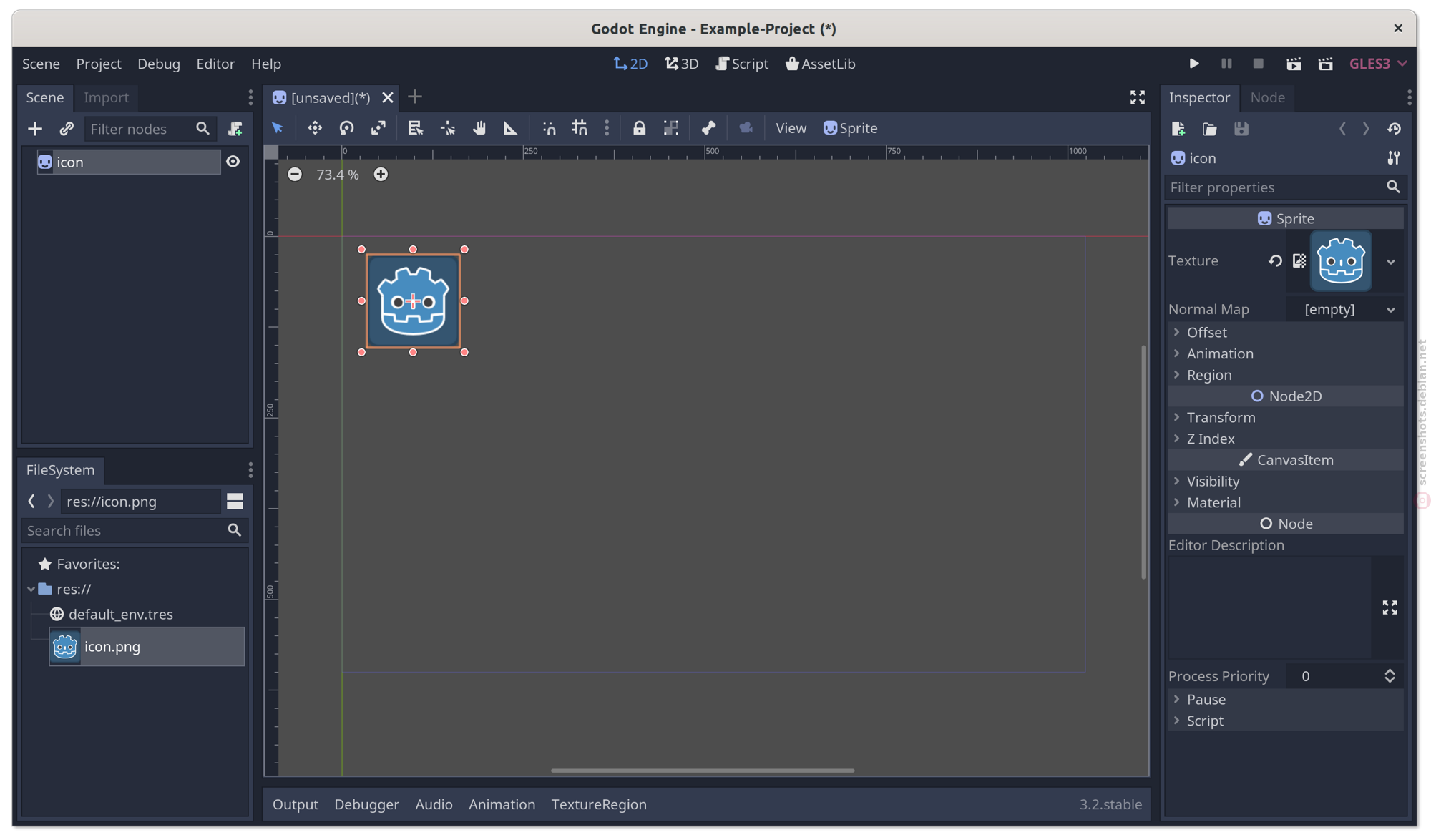1431x840 pixels.
Task: Open the Normal Map dropdown
Action: 1345,309
